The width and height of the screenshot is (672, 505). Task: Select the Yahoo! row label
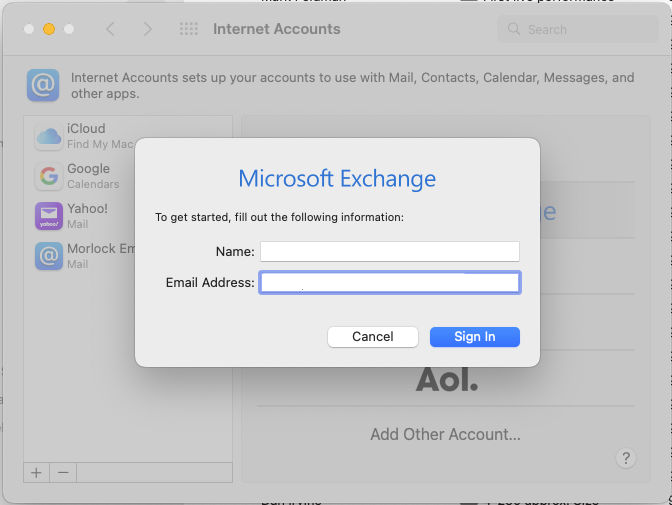click(x=87, y=208)
